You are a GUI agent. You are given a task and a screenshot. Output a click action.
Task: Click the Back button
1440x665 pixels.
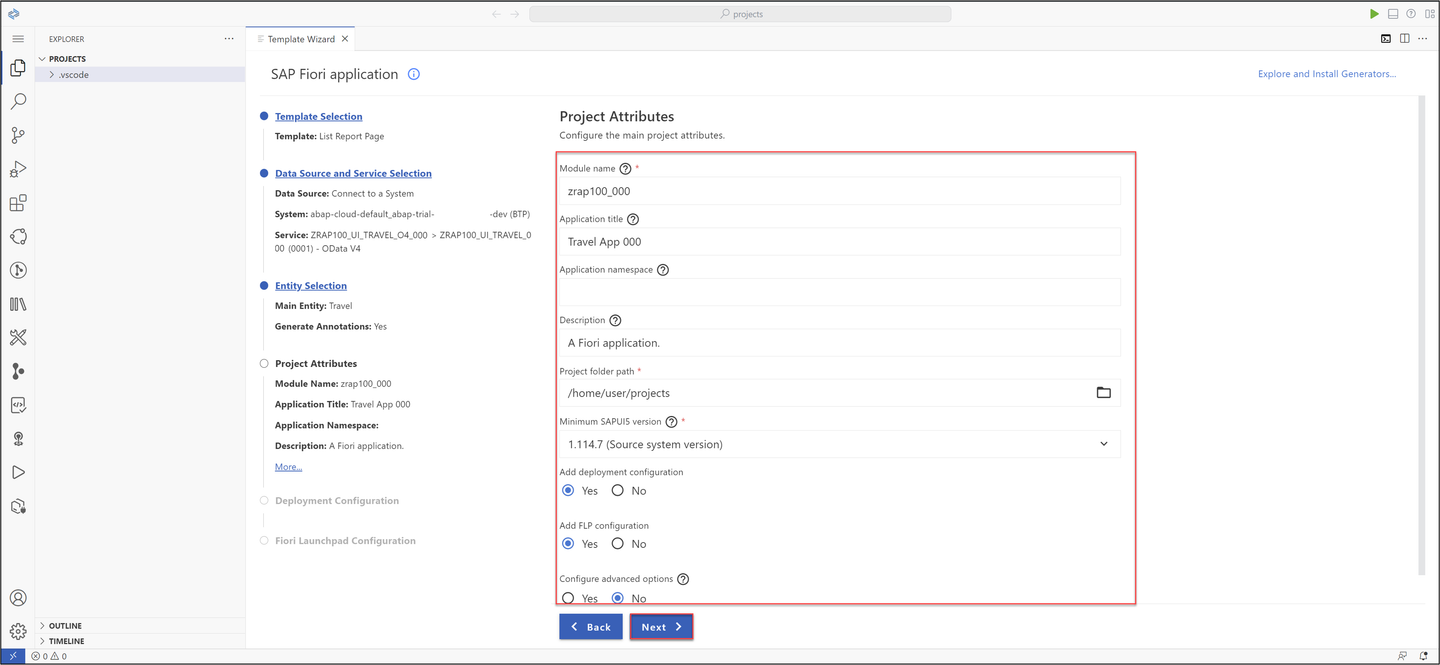pyautogui.click(x=590, y=627)
